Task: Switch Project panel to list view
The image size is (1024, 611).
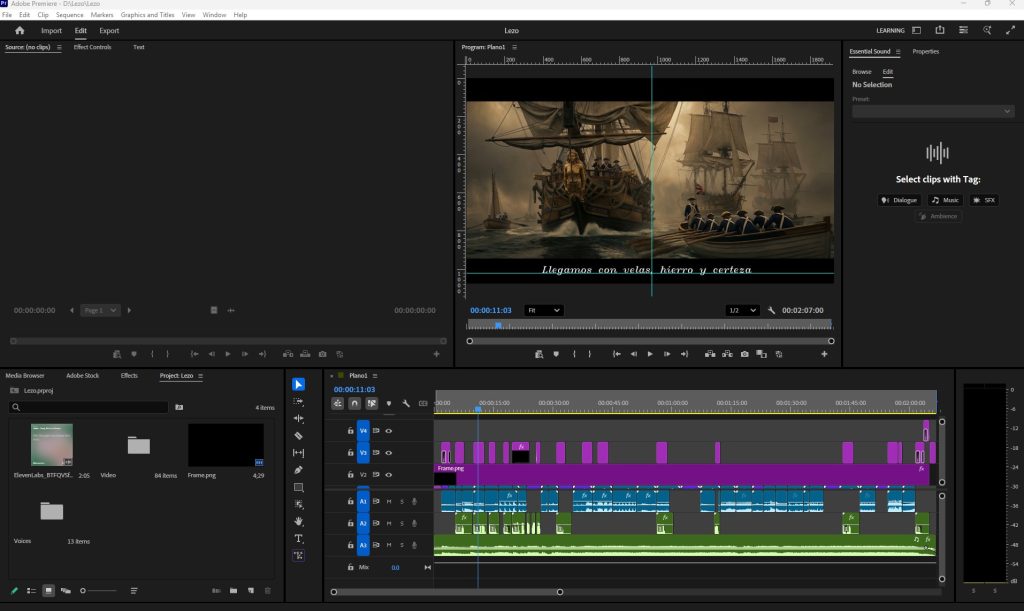Action: pos(31,591)
